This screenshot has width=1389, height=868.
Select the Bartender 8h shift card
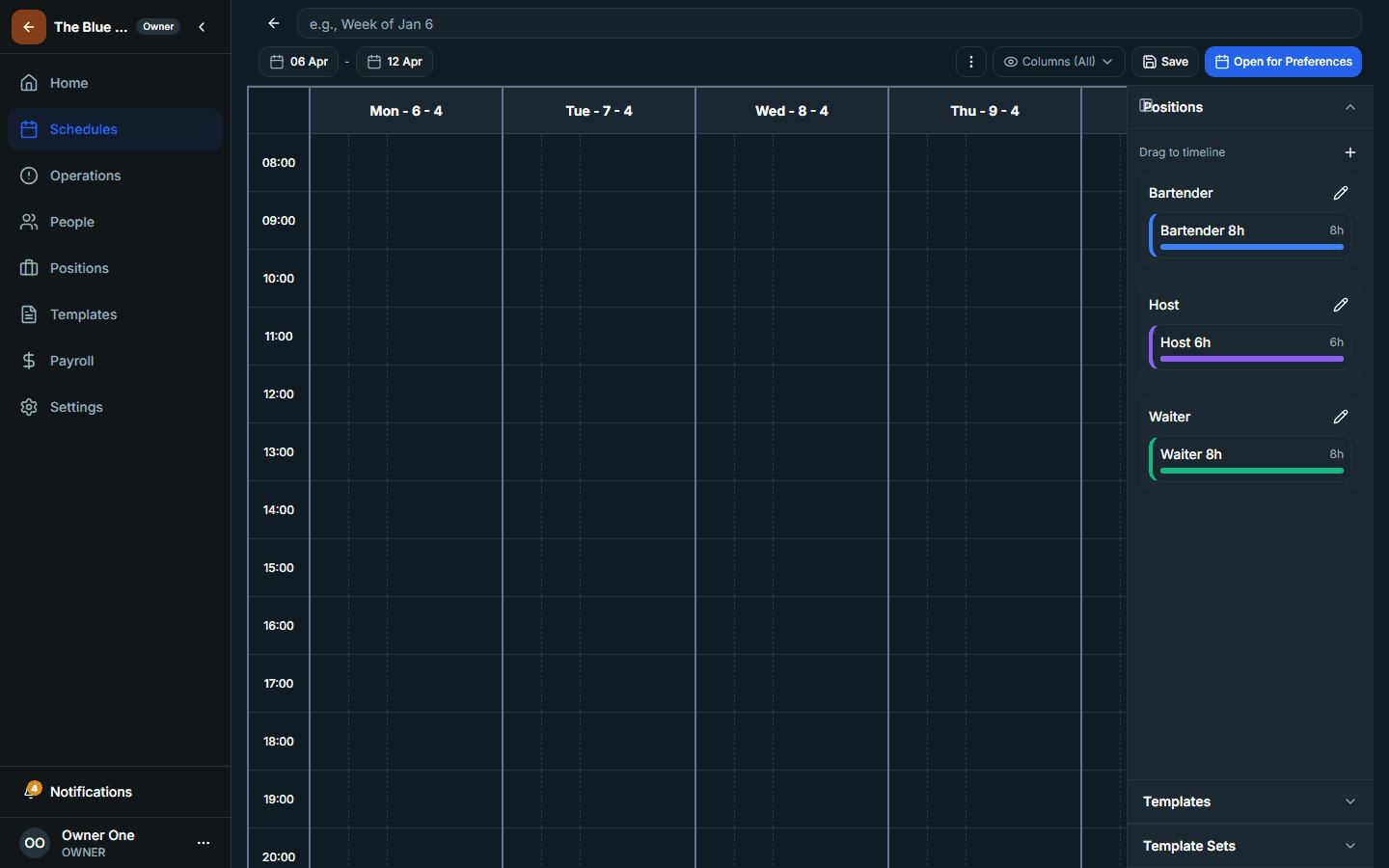1250,235
